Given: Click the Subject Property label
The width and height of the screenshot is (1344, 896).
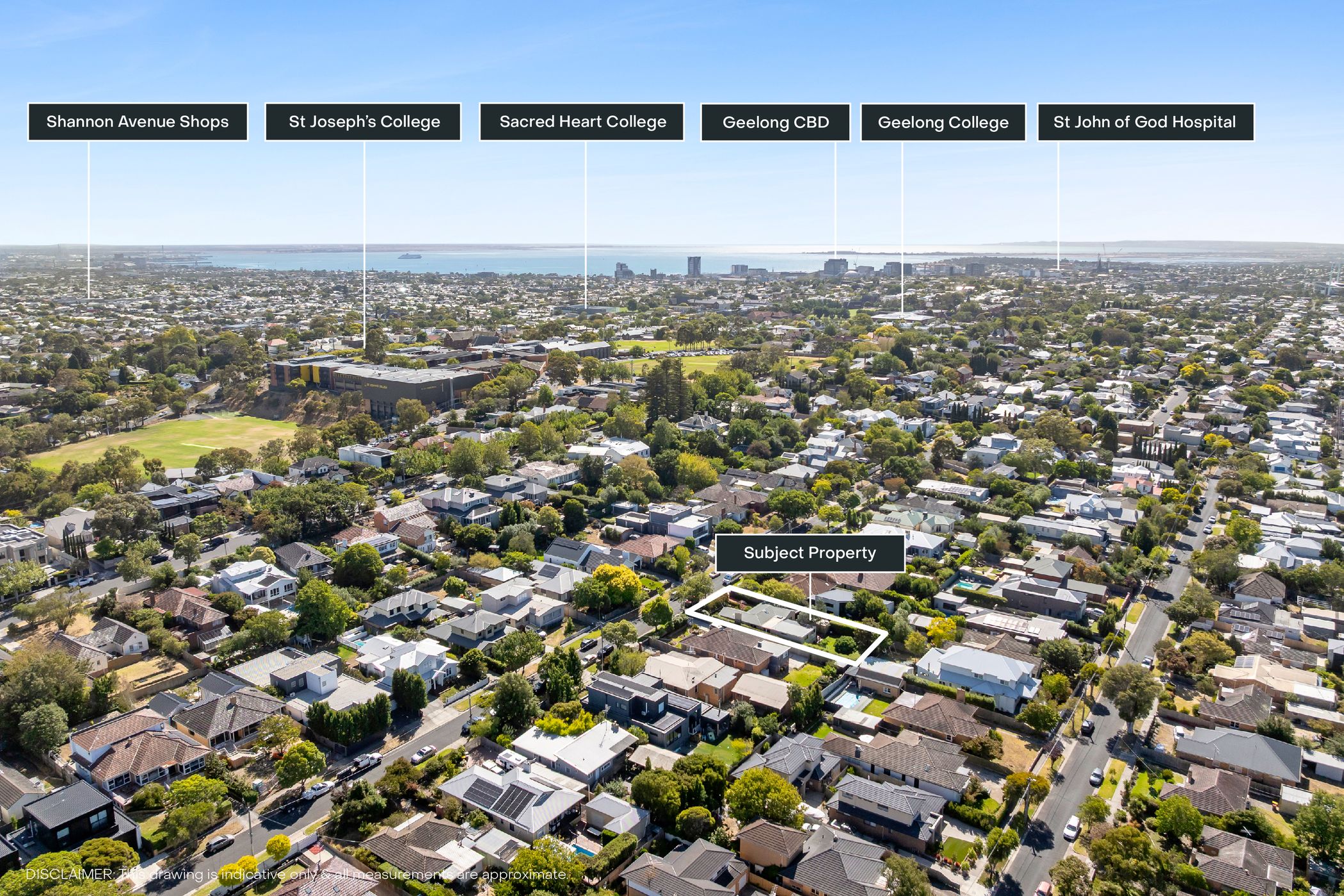Looking at the screenshot, I should [x=810, y=553].
